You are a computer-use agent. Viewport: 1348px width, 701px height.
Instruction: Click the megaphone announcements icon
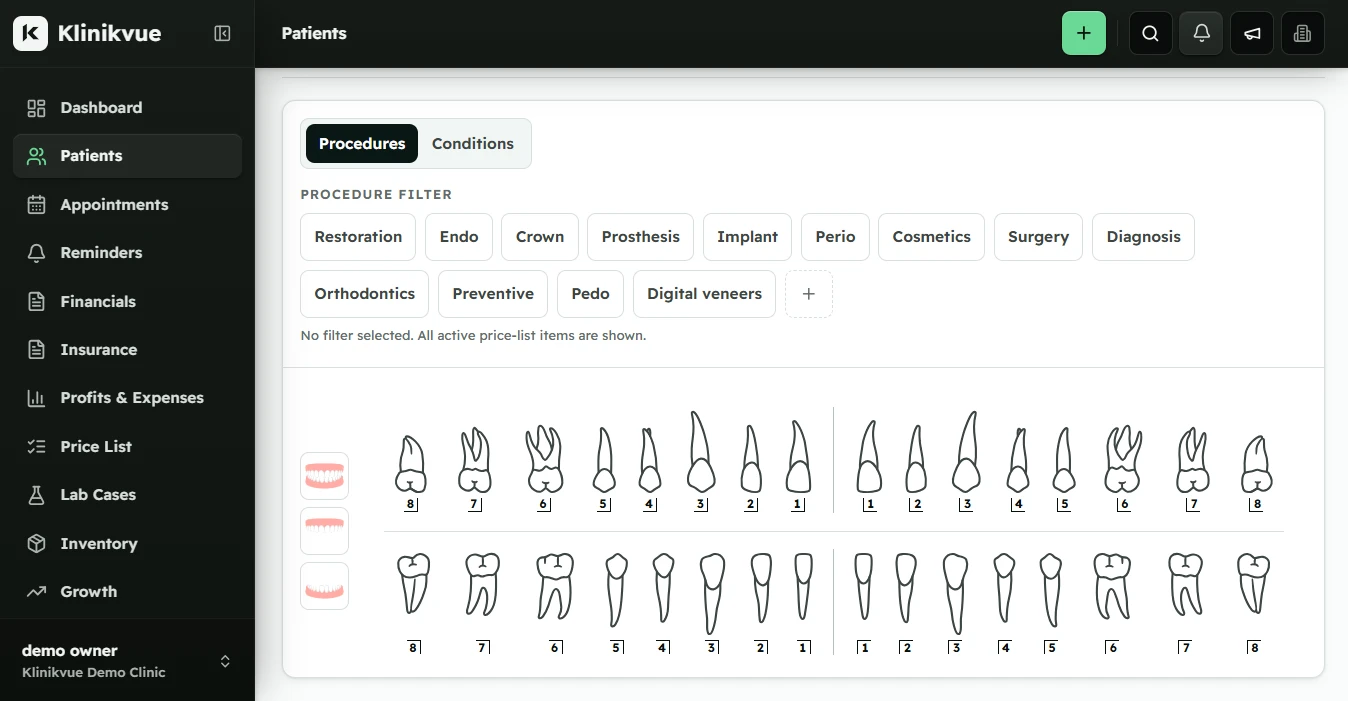coord(1252,33)
